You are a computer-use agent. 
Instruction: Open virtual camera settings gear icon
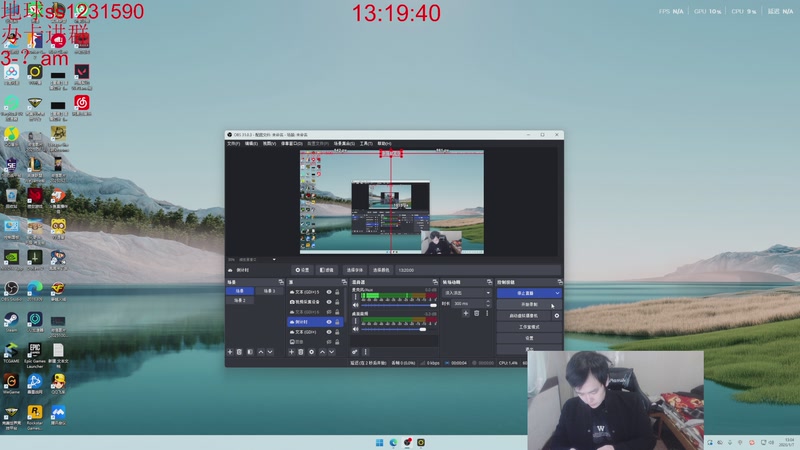point(557,316)
